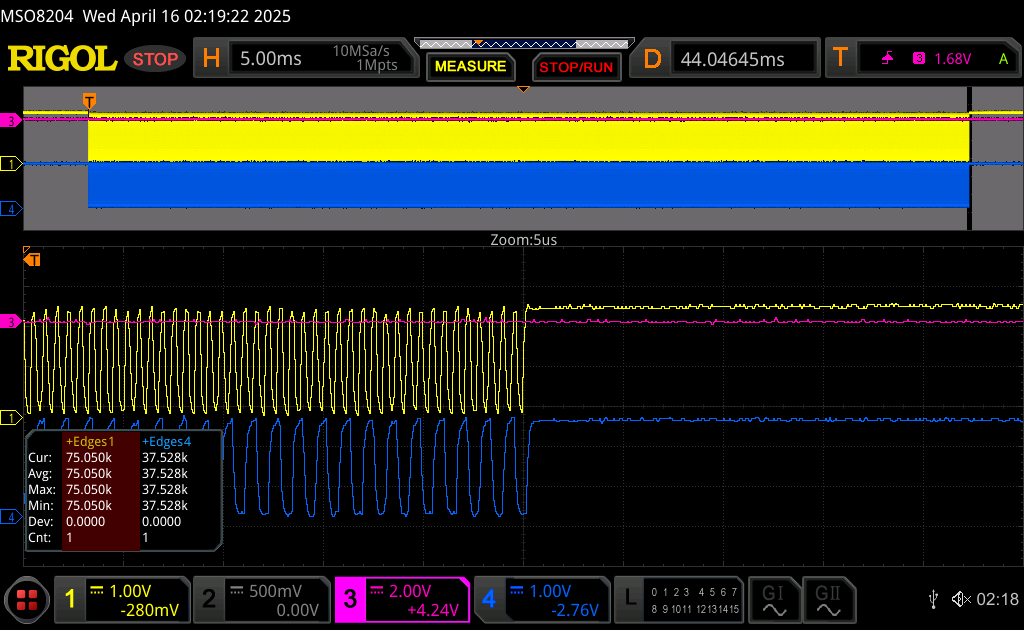Screen dimensions: 1024x630
Task: Open the horizontal timebase 5.00ms settings
Action: click(305, 59)
